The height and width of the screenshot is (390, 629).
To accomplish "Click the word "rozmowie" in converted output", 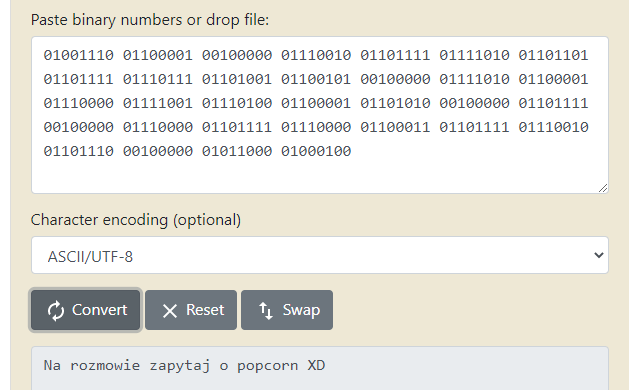I will pos(105,365).
